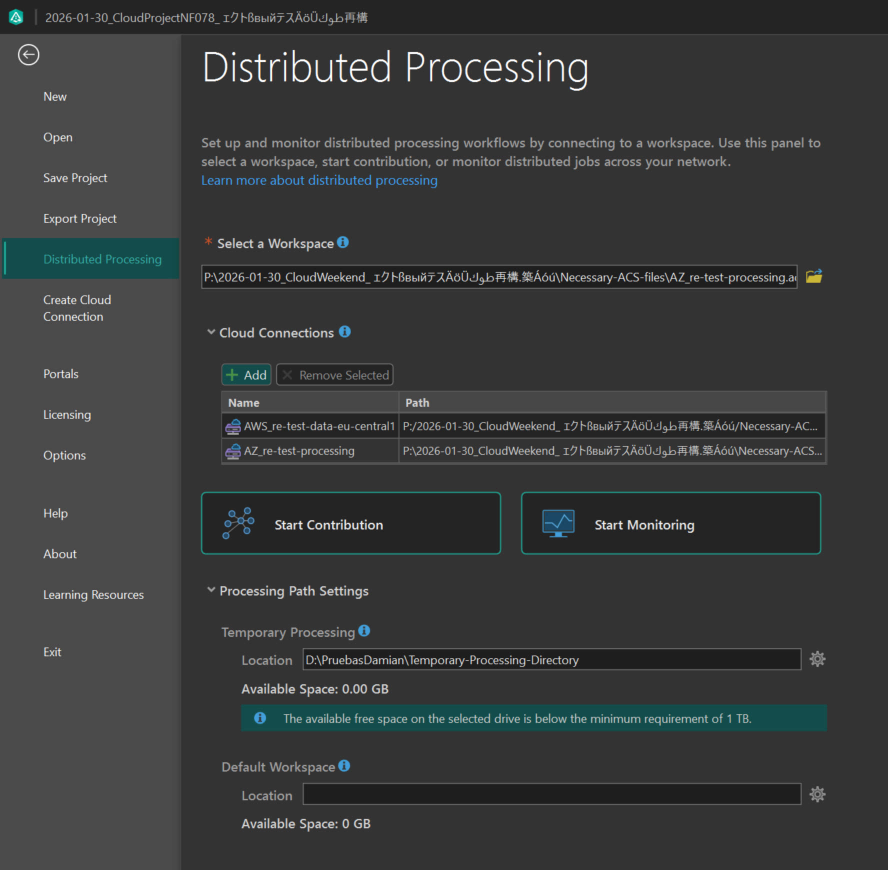Click the empty Default Workspace Location field
Viewport: 888px width, 870px height.
[x=552, y=795]
